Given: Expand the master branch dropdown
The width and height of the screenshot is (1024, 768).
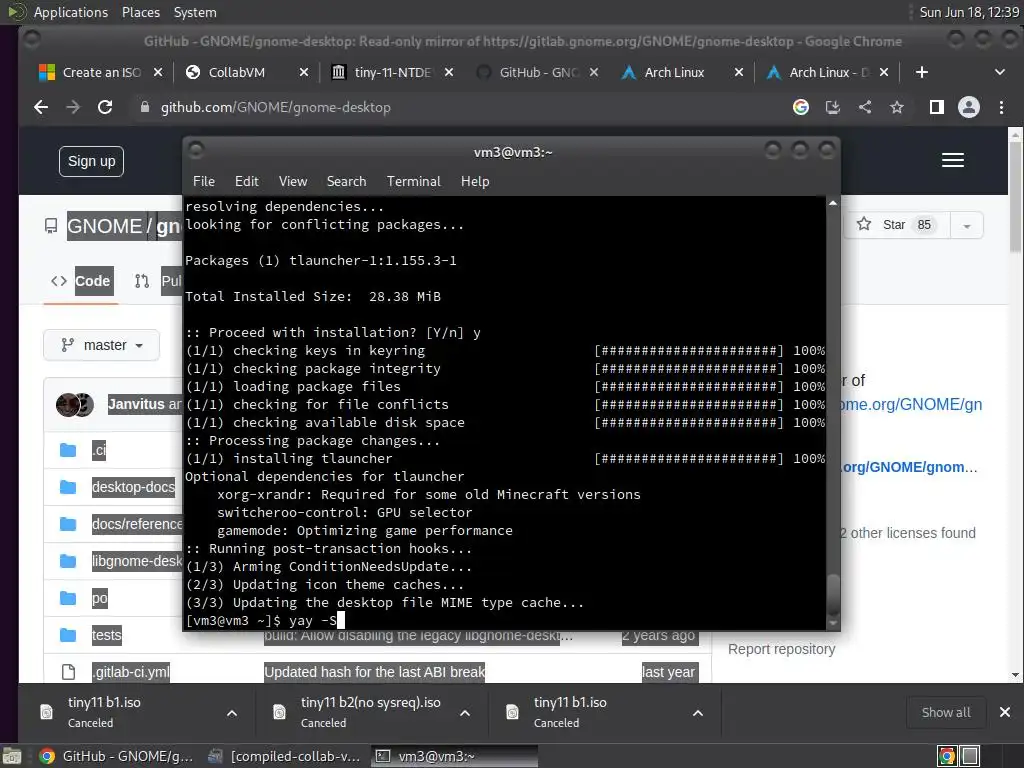Looking at the screenshot, I should tap(101, 345).
